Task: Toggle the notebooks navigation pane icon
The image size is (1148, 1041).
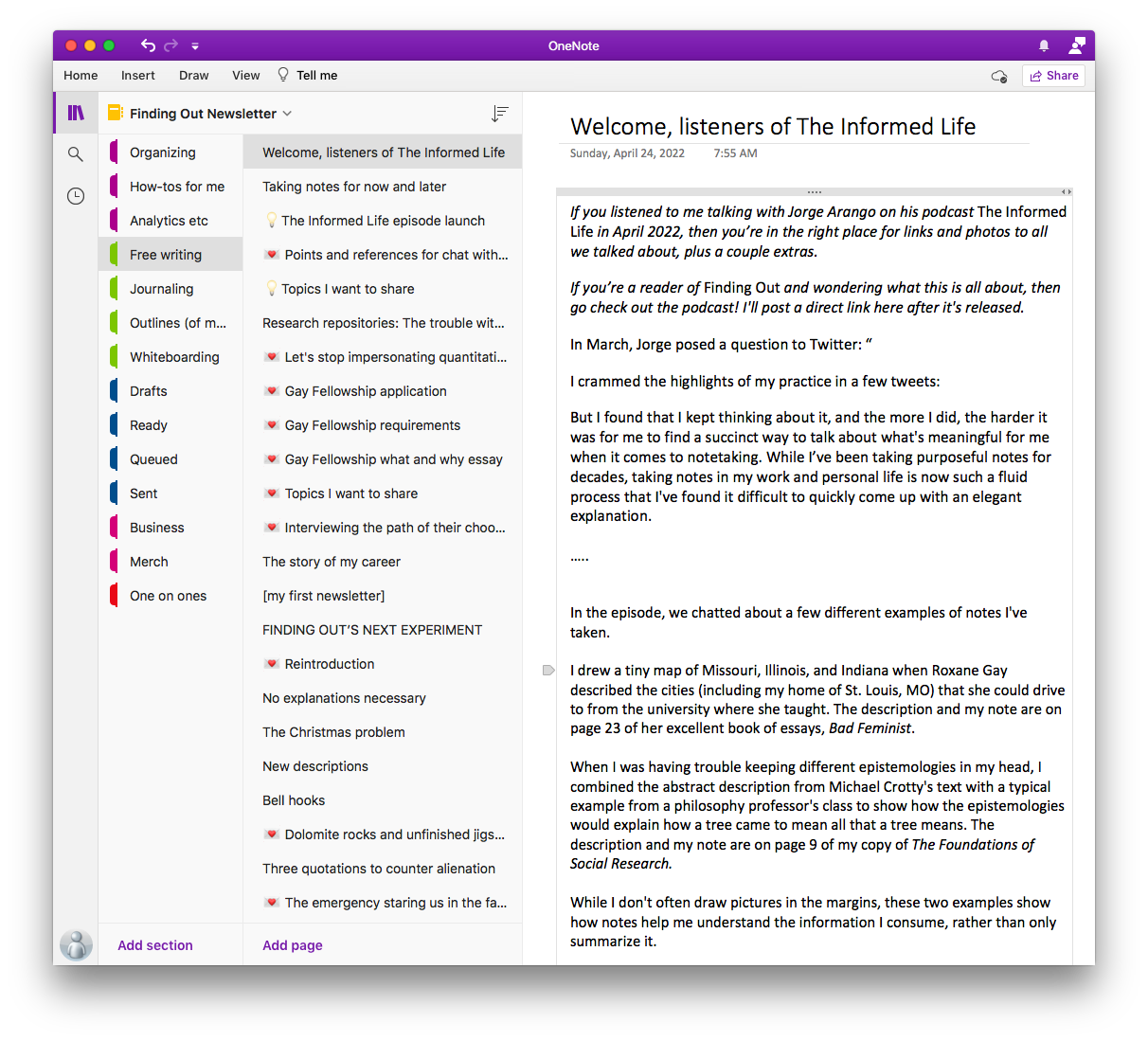Action: [76, 113]
